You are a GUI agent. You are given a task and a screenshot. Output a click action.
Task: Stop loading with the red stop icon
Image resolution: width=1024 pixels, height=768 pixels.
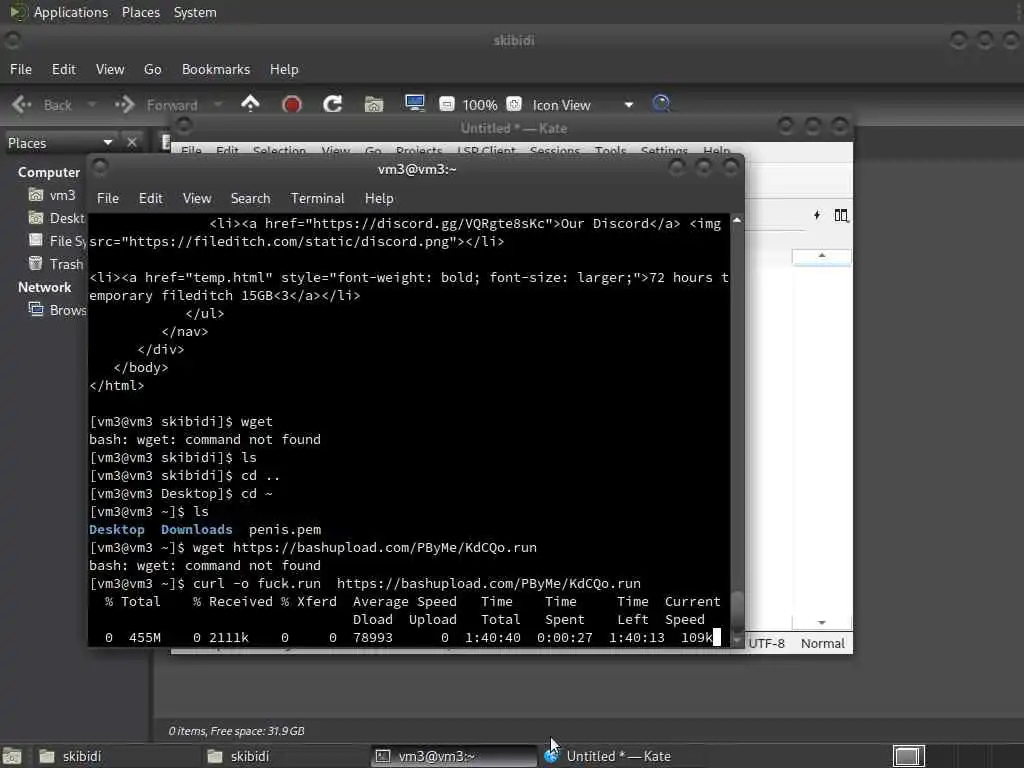[x=291, y=104]
